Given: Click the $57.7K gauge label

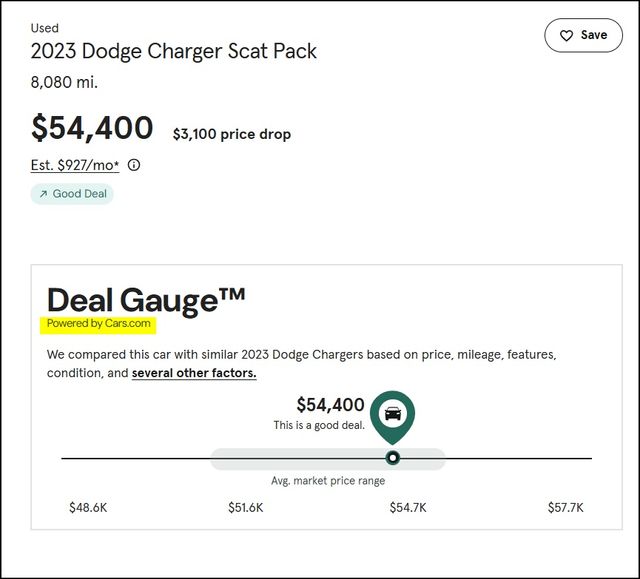Looking at the screenshot, I should tap(566, 508).
